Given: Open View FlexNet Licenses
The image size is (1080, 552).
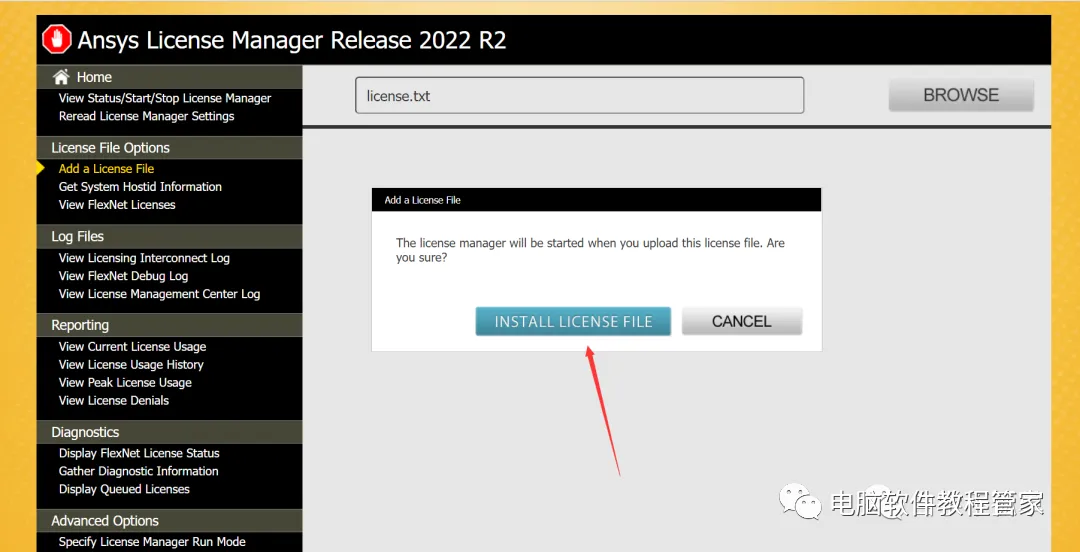Looking at the screenshot, I should coord(116,205).
